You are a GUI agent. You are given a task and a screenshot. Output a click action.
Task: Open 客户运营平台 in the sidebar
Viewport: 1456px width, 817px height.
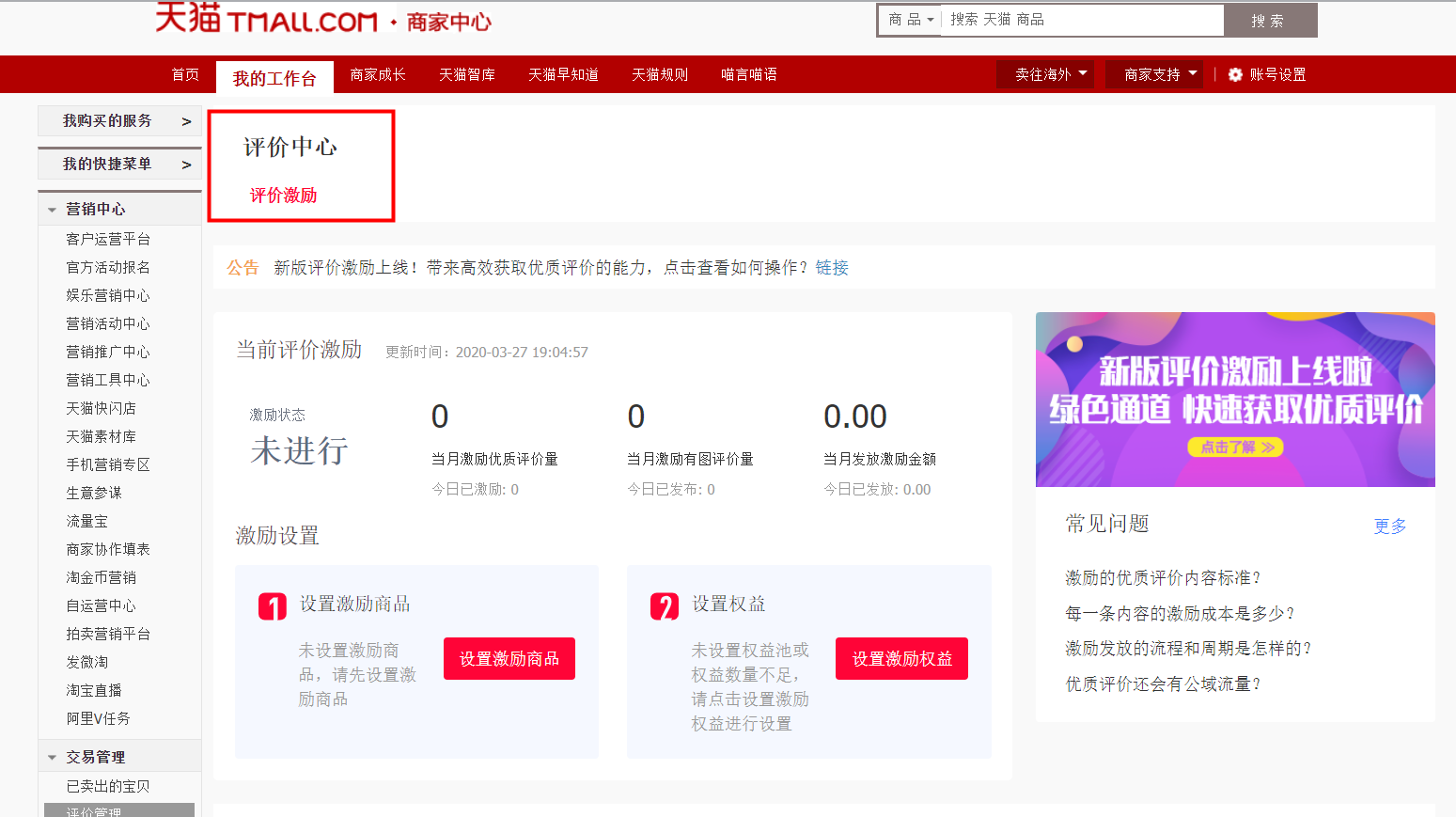coord(108,239)
